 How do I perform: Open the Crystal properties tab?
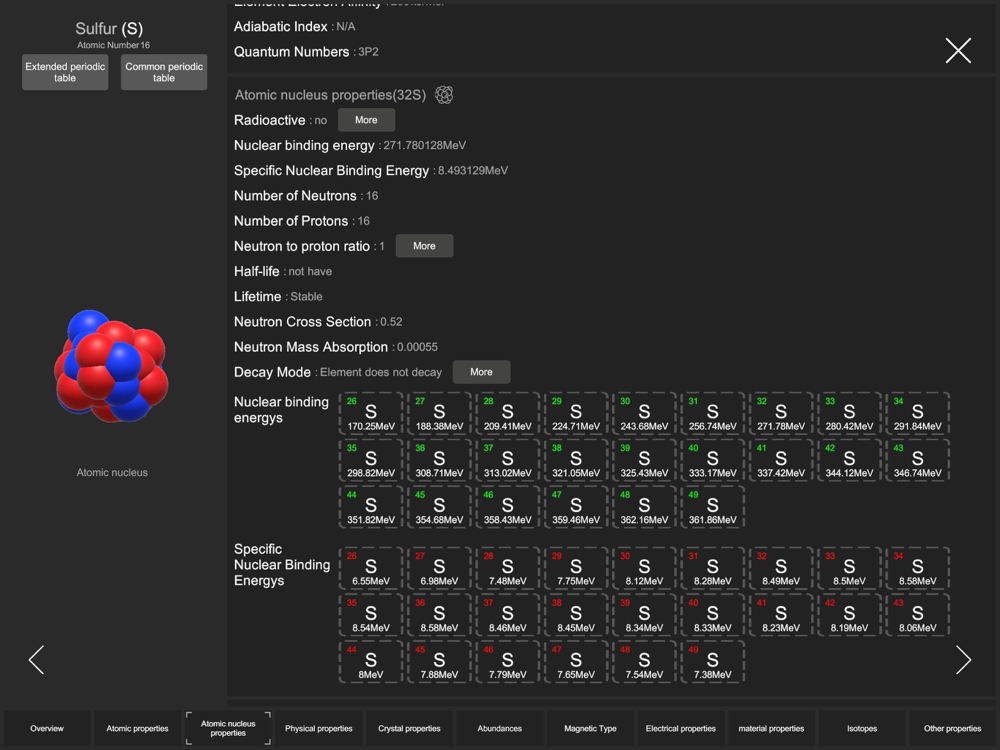point(409,728)
